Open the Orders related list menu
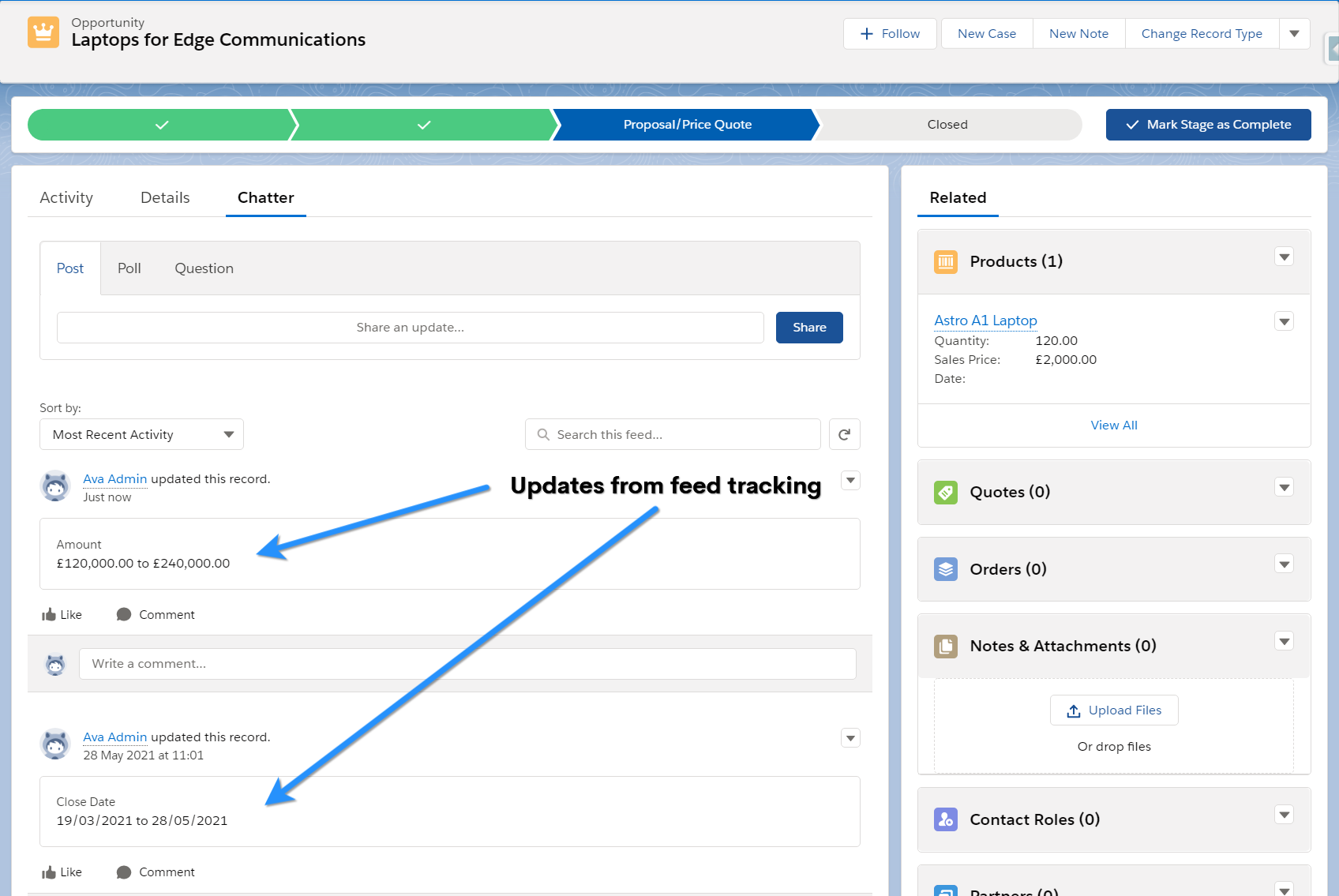The height and width of the screenshot is (896, 1339). point(1285,564)
